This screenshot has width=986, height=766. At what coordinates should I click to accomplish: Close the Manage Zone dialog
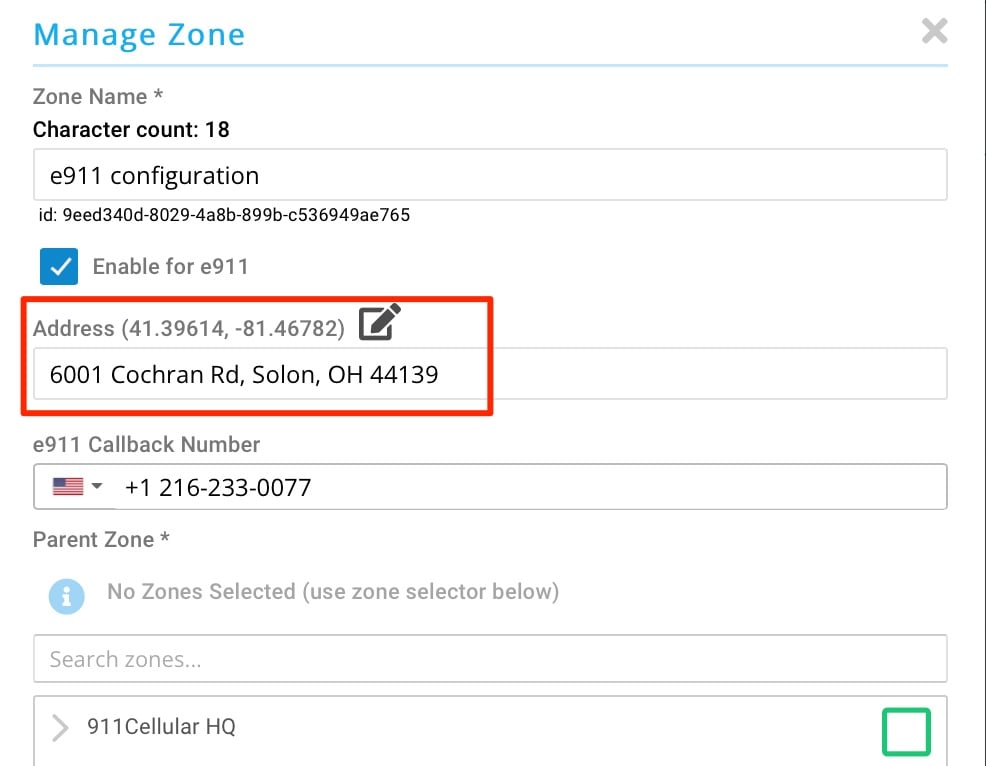[x=934, y=31]
